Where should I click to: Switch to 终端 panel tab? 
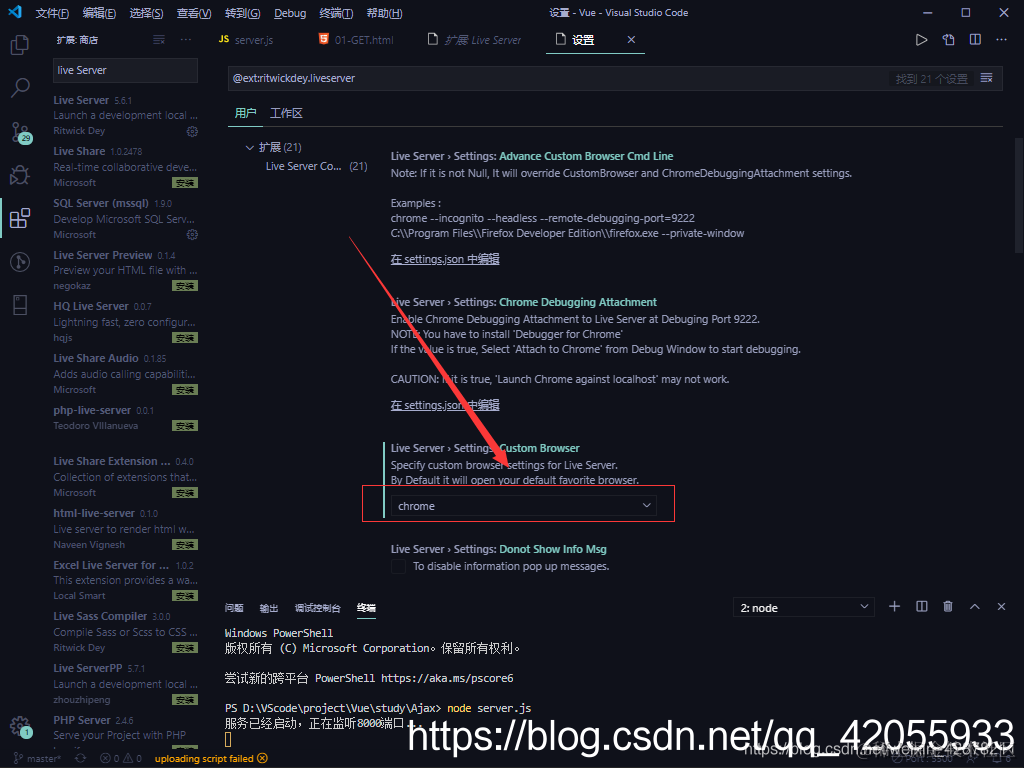coord(366,608)
